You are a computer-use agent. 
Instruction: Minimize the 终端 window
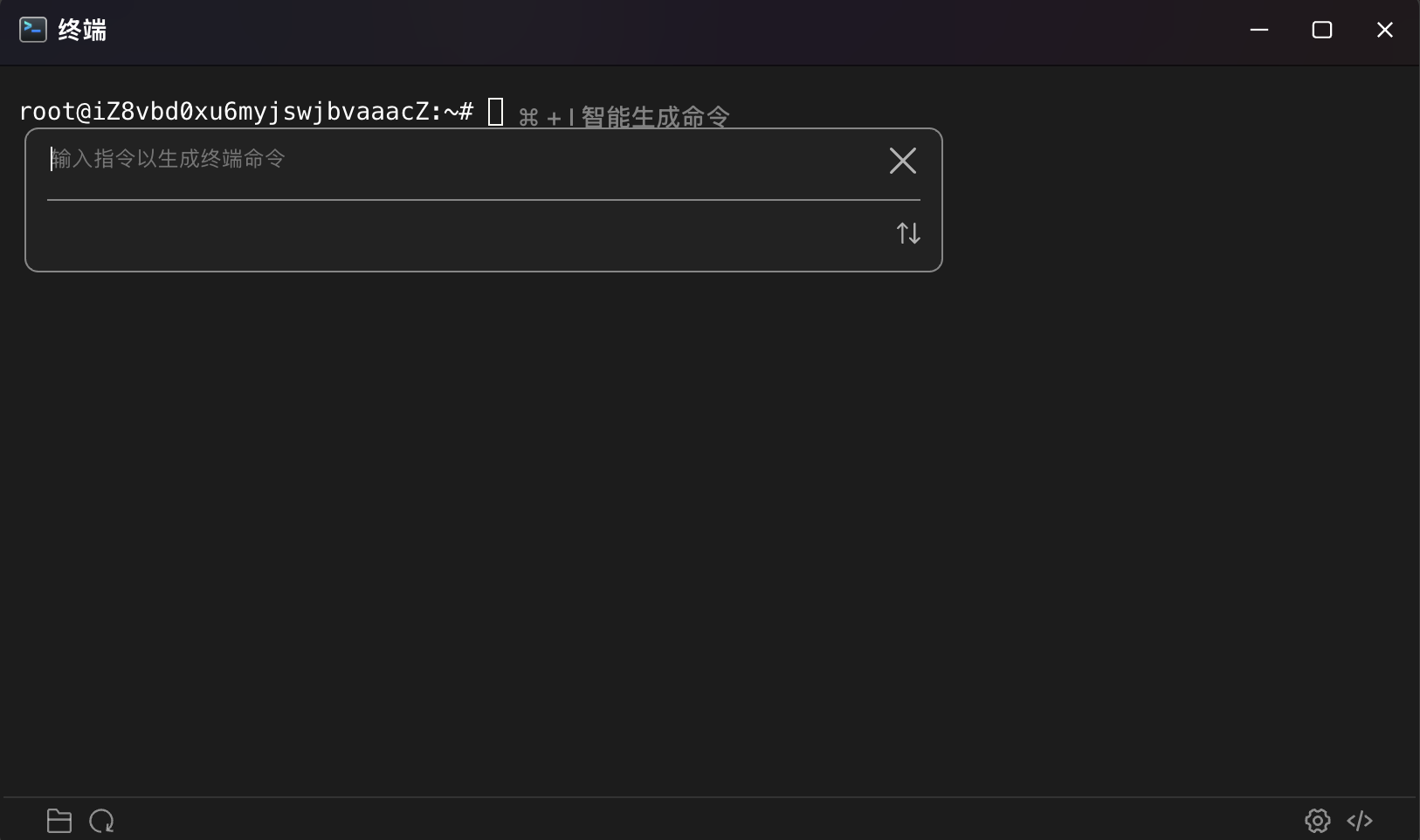[1259, 29]
